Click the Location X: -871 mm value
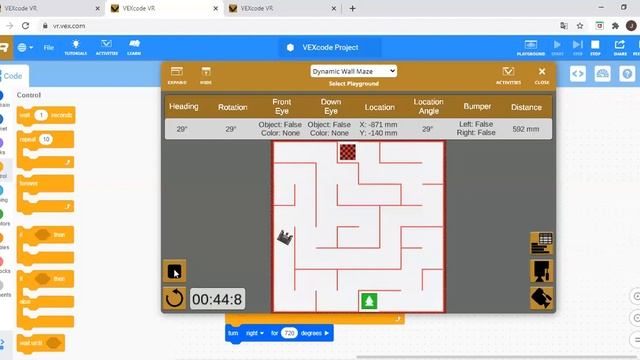 pos(378,124)
